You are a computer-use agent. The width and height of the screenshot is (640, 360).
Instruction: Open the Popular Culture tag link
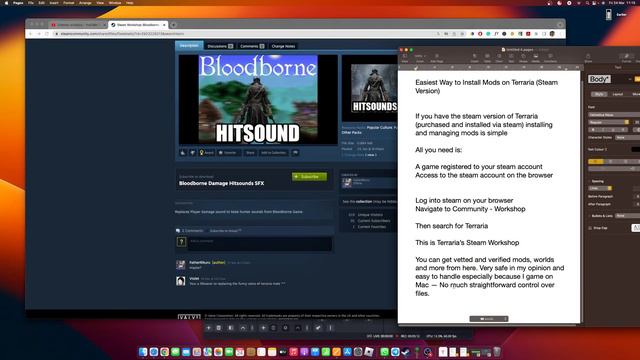coord(379,127)
